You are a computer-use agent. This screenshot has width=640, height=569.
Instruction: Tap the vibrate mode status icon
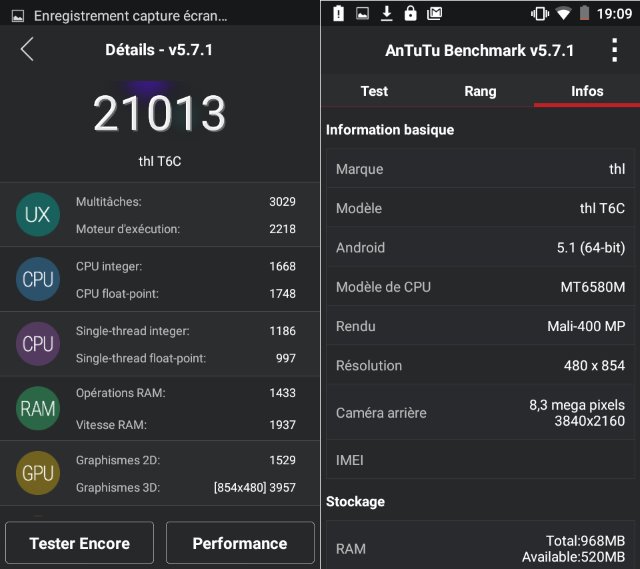540,14
